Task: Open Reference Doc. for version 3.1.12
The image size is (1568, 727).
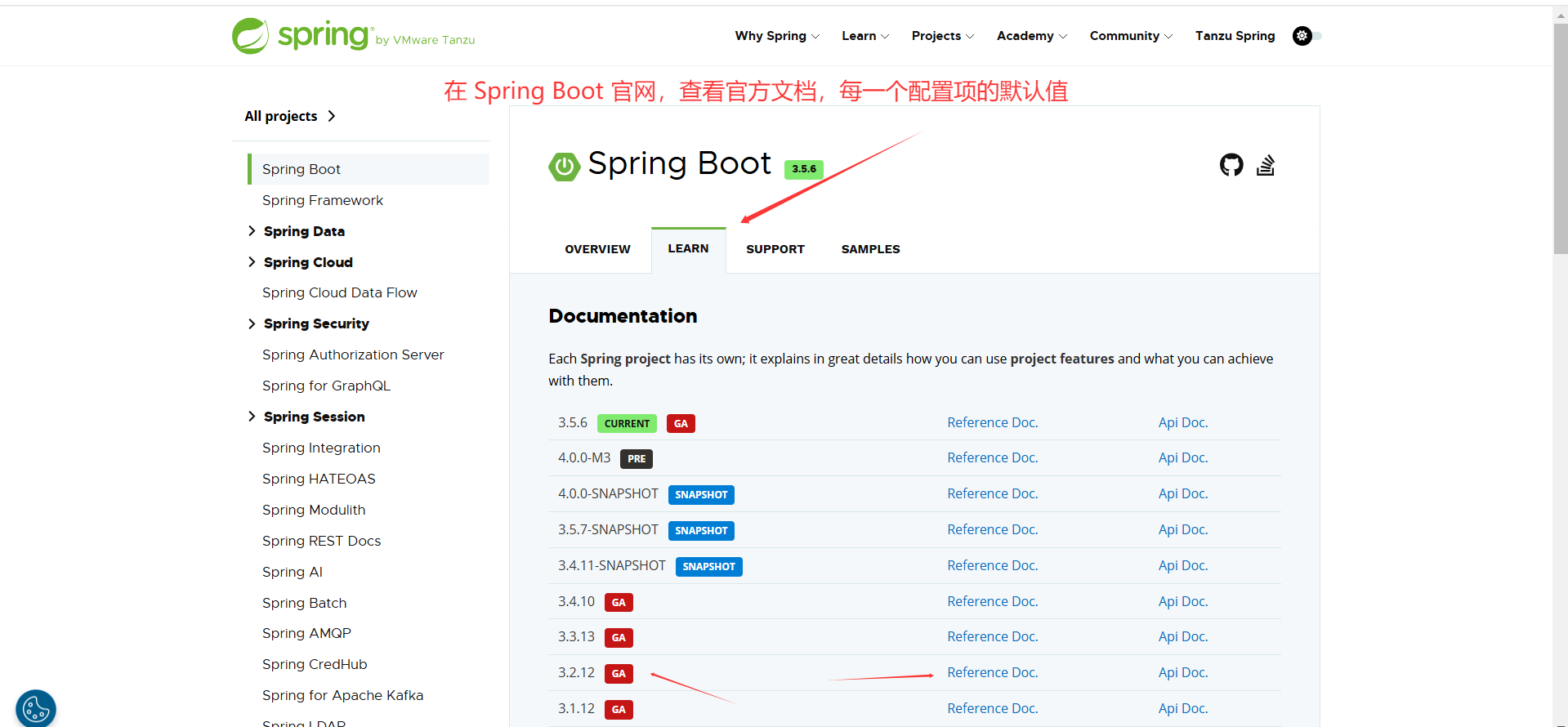Action: click(992, 708)
